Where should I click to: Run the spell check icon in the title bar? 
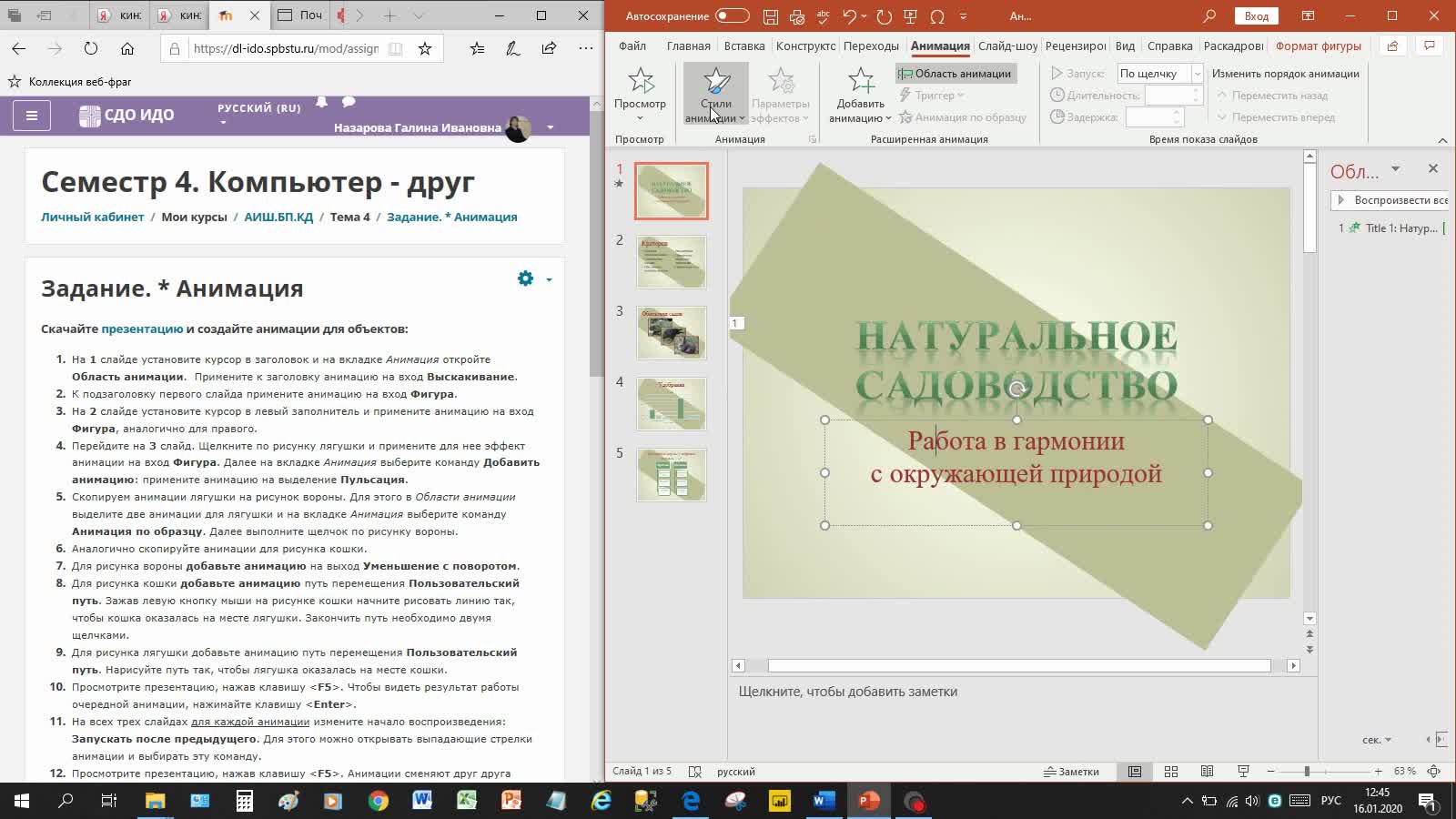click(824, 16)
